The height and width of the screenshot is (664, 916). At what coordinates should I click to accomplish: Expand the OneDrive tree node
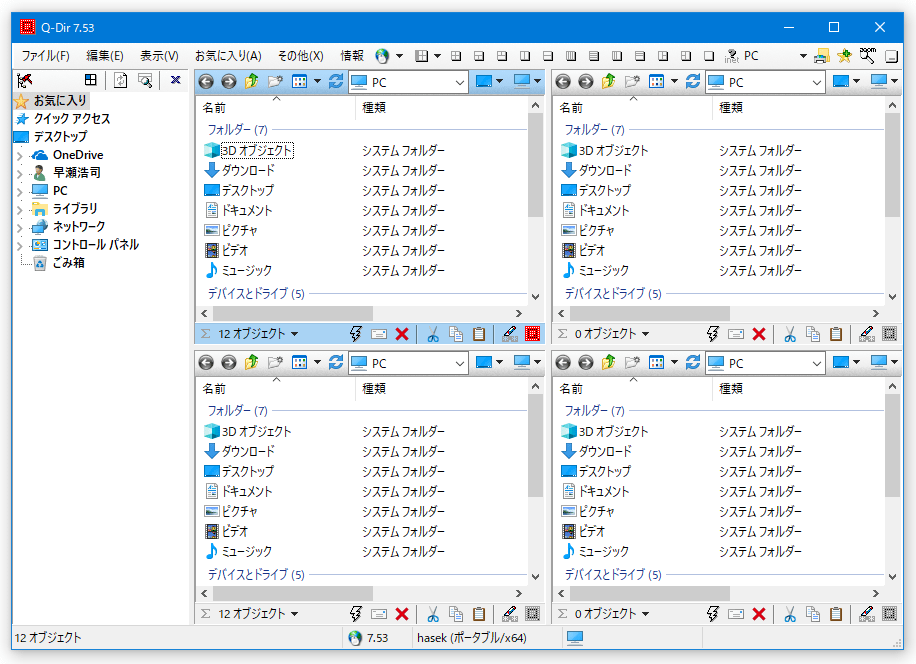[x=20, y=155]
